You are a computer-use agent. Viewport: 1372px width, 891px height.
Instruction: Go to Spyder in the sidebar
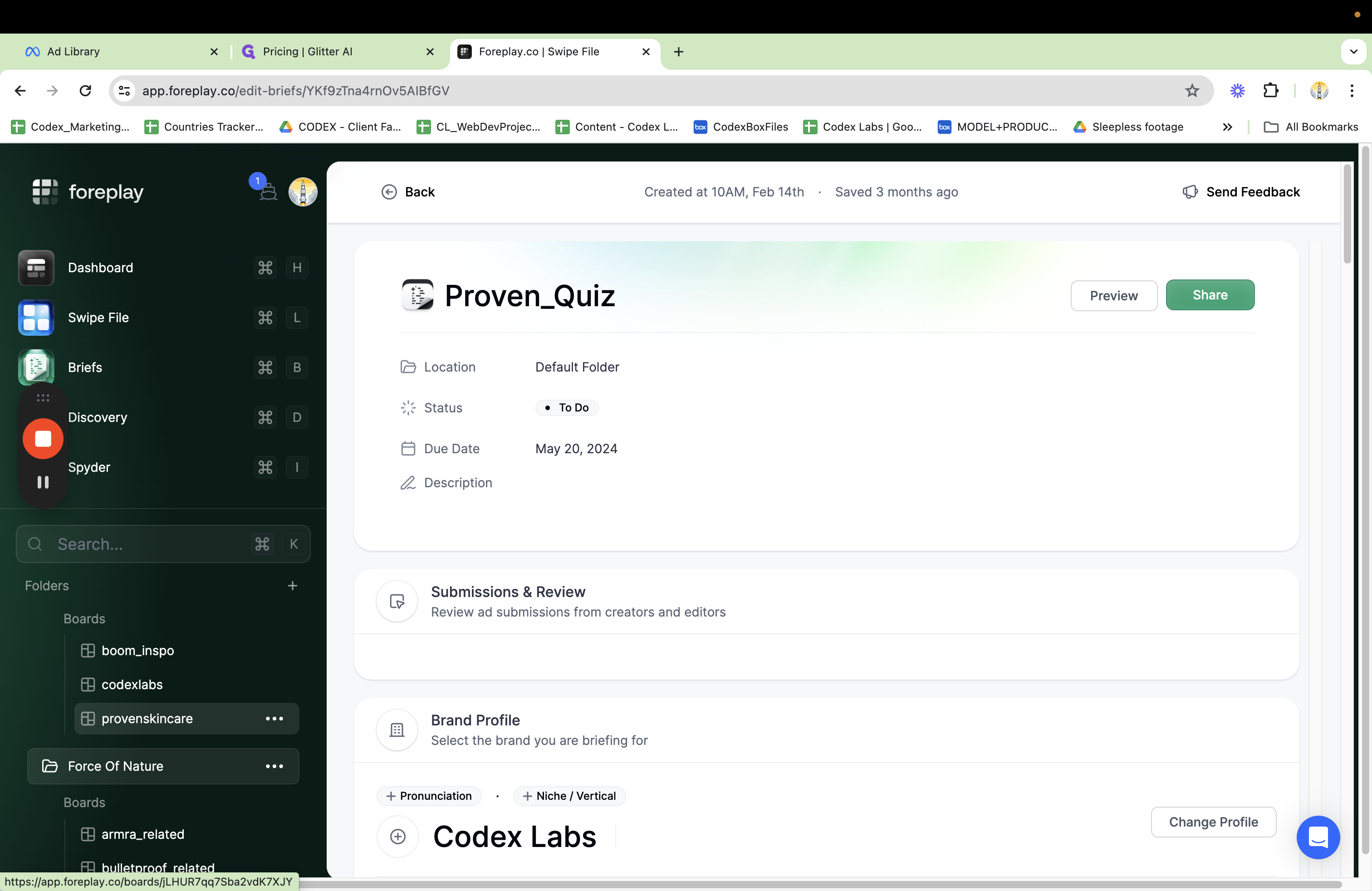[89, 467]
